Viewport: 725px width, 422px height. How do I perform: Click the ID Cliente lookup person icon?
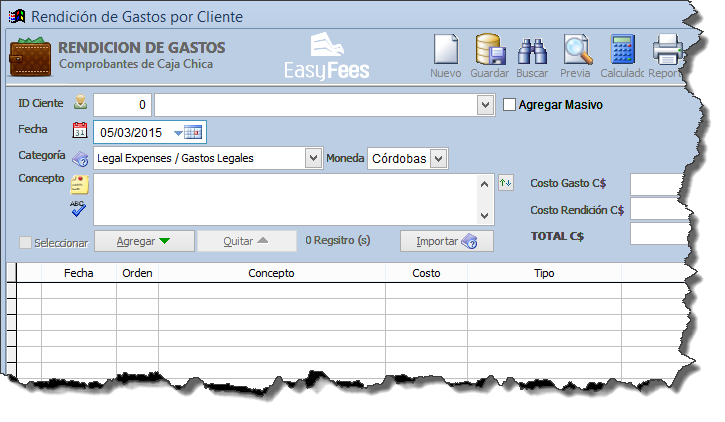tap(80, 104)
